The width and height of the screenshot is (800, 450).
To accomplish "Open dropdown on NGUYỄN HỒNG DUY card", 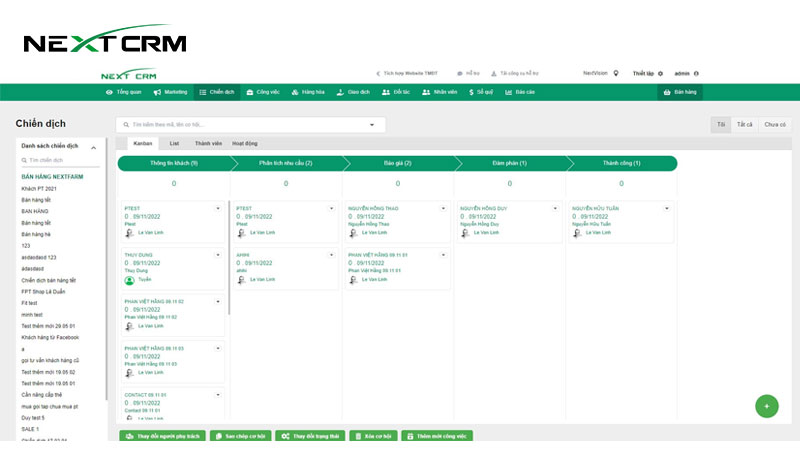I will point(555,208).
